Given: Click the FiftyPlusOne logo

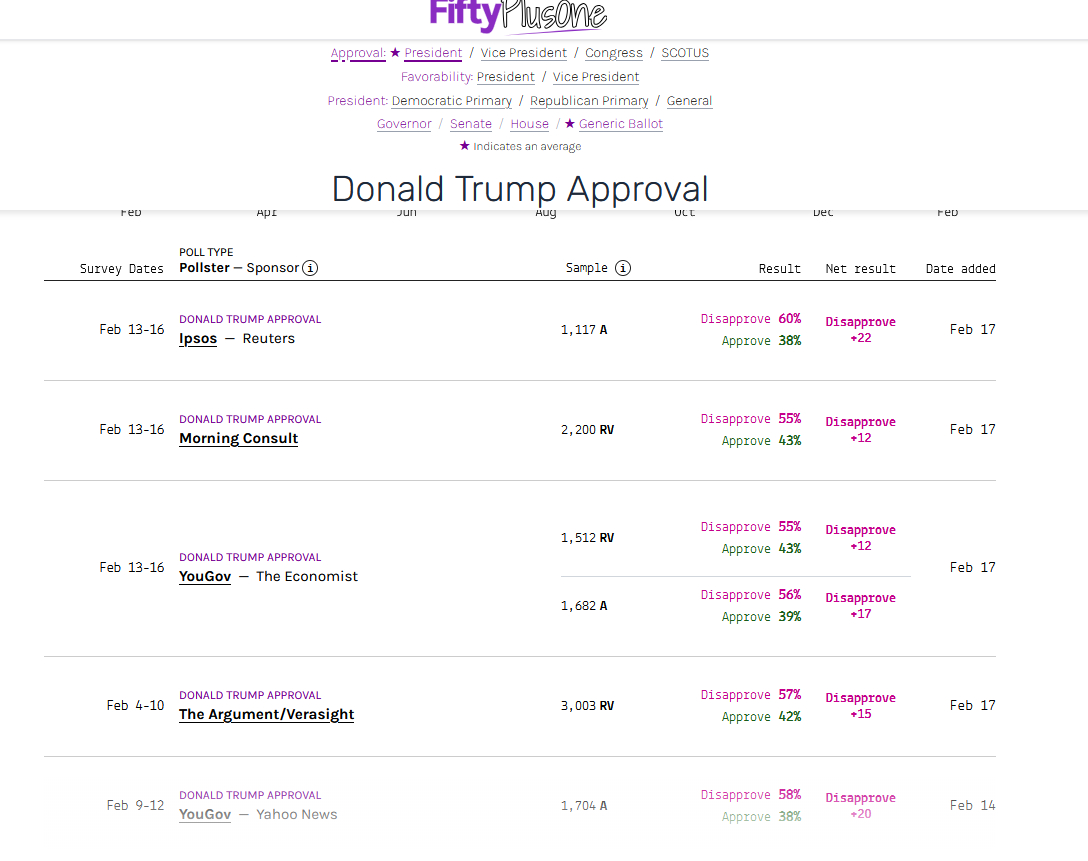Looking at the screenshot, I should [517, 15].
